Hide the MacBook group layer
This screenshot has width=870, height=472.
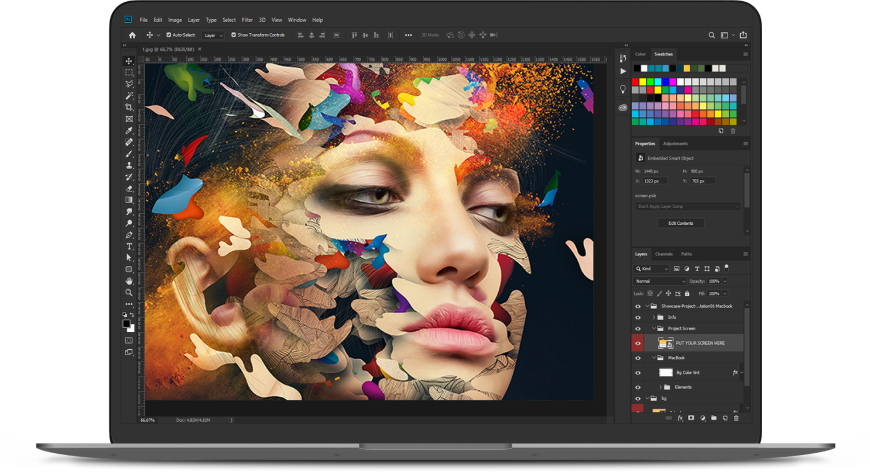pos(638,358)
